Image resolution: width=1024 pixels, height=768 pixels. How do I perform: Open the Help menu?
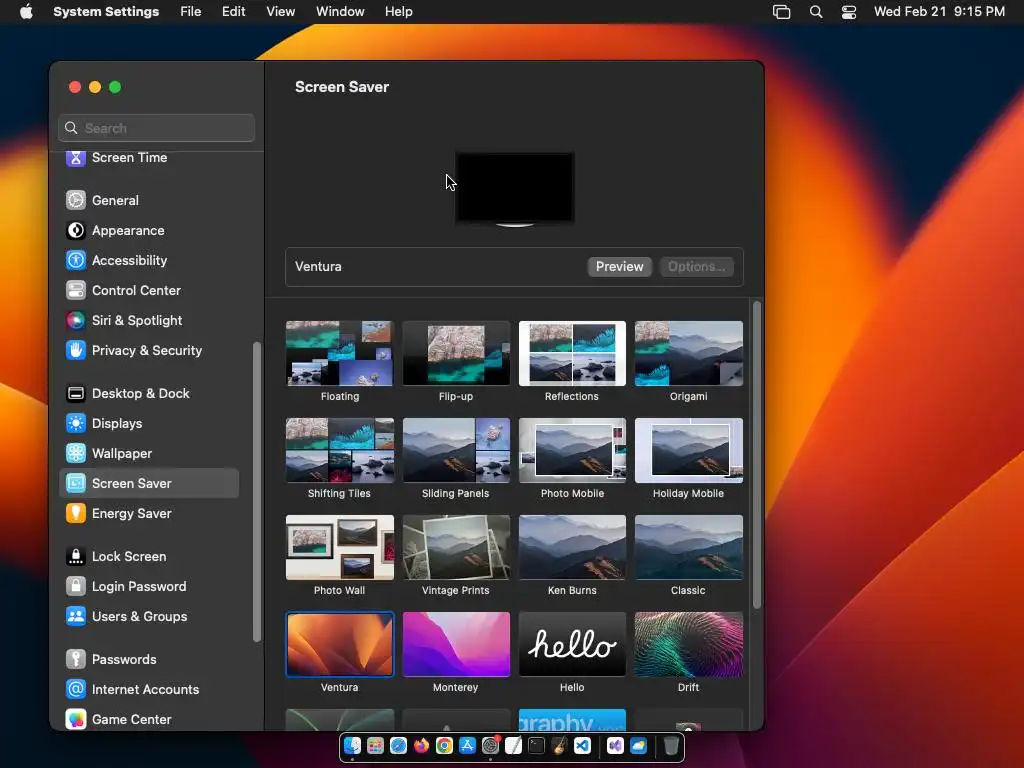pyautogui.click(x=398, y=12)
